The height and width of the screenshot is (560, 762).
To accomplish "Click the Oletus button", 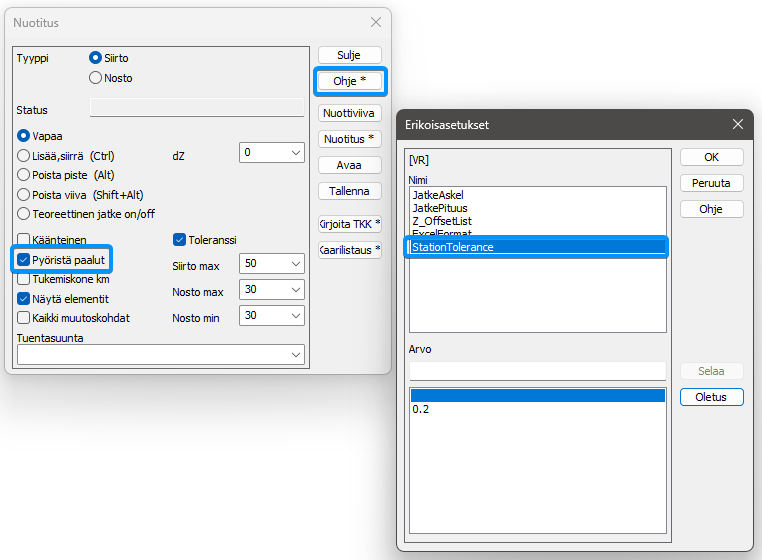I will pyautogui.click(x=711, y=397).
